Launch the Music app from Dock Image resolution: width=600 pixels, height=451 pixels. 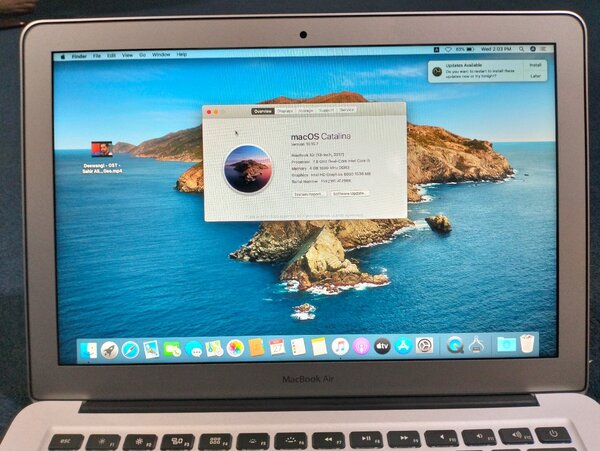tap(340, 346)
